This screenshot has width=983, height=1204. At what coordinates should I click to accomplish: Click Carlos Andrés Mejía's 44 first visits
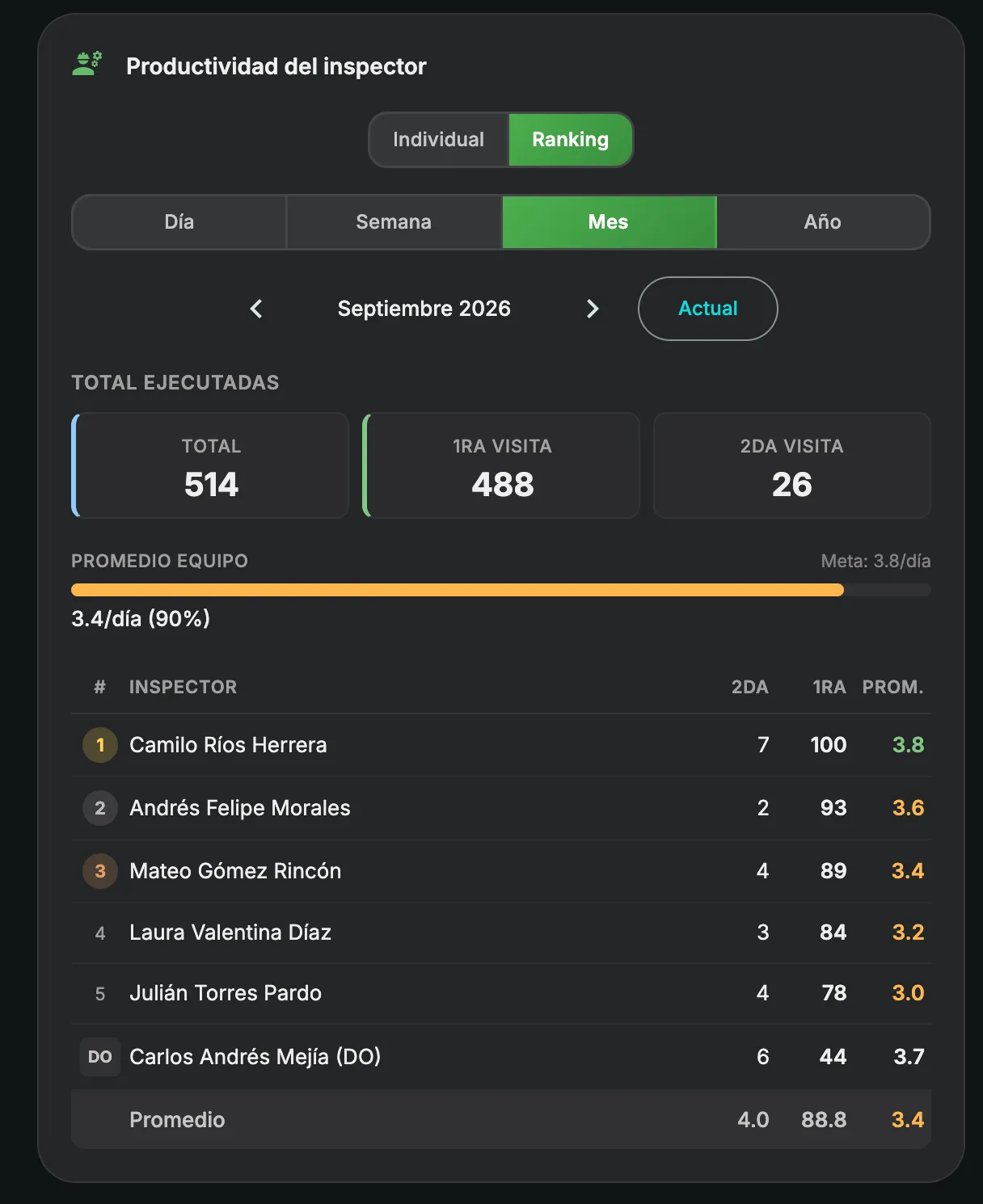(x=833, y=1057)
